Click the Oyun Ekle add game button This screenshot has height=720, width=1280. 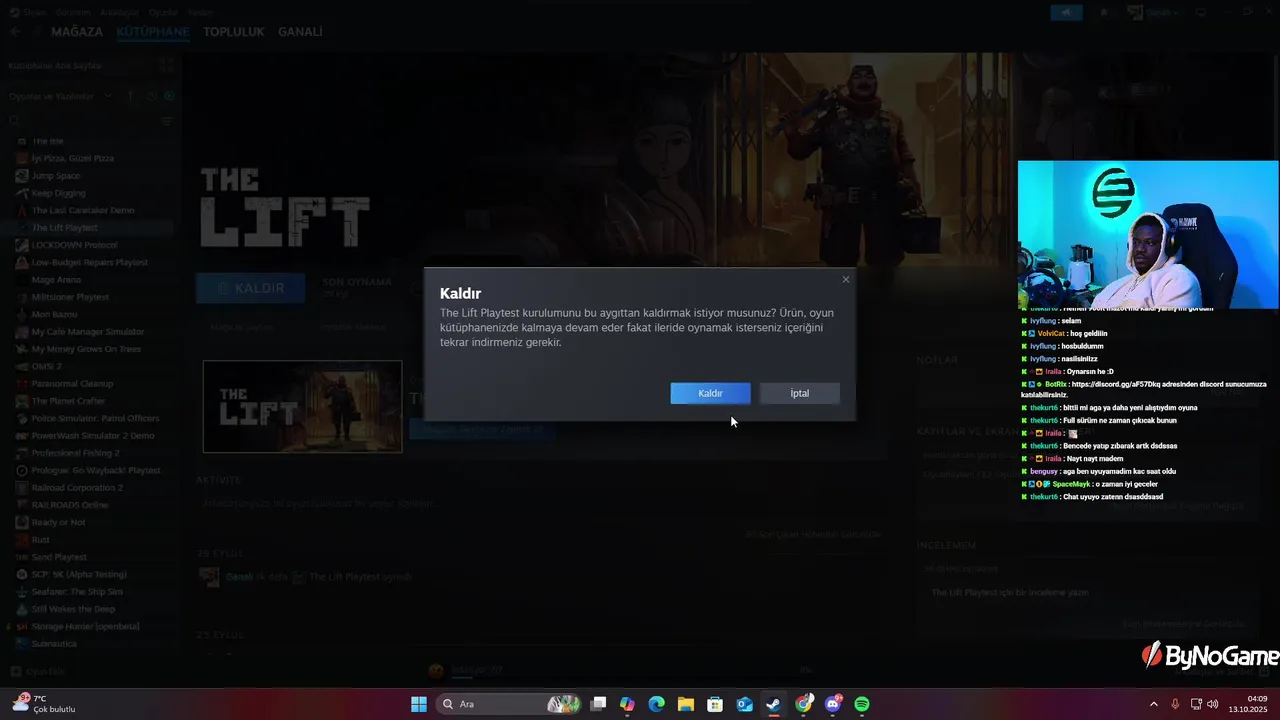click(x=37, y=671)
